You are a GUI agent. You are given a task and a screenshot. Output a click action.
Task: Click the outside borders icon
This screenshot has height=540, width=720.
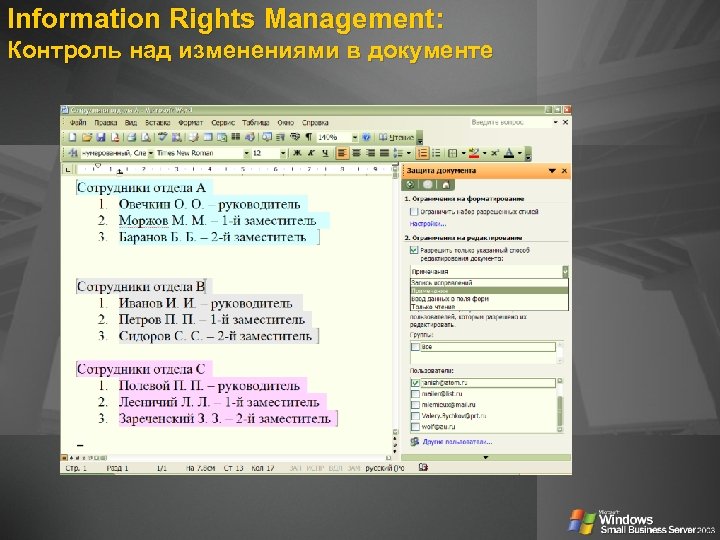[453, 153]
